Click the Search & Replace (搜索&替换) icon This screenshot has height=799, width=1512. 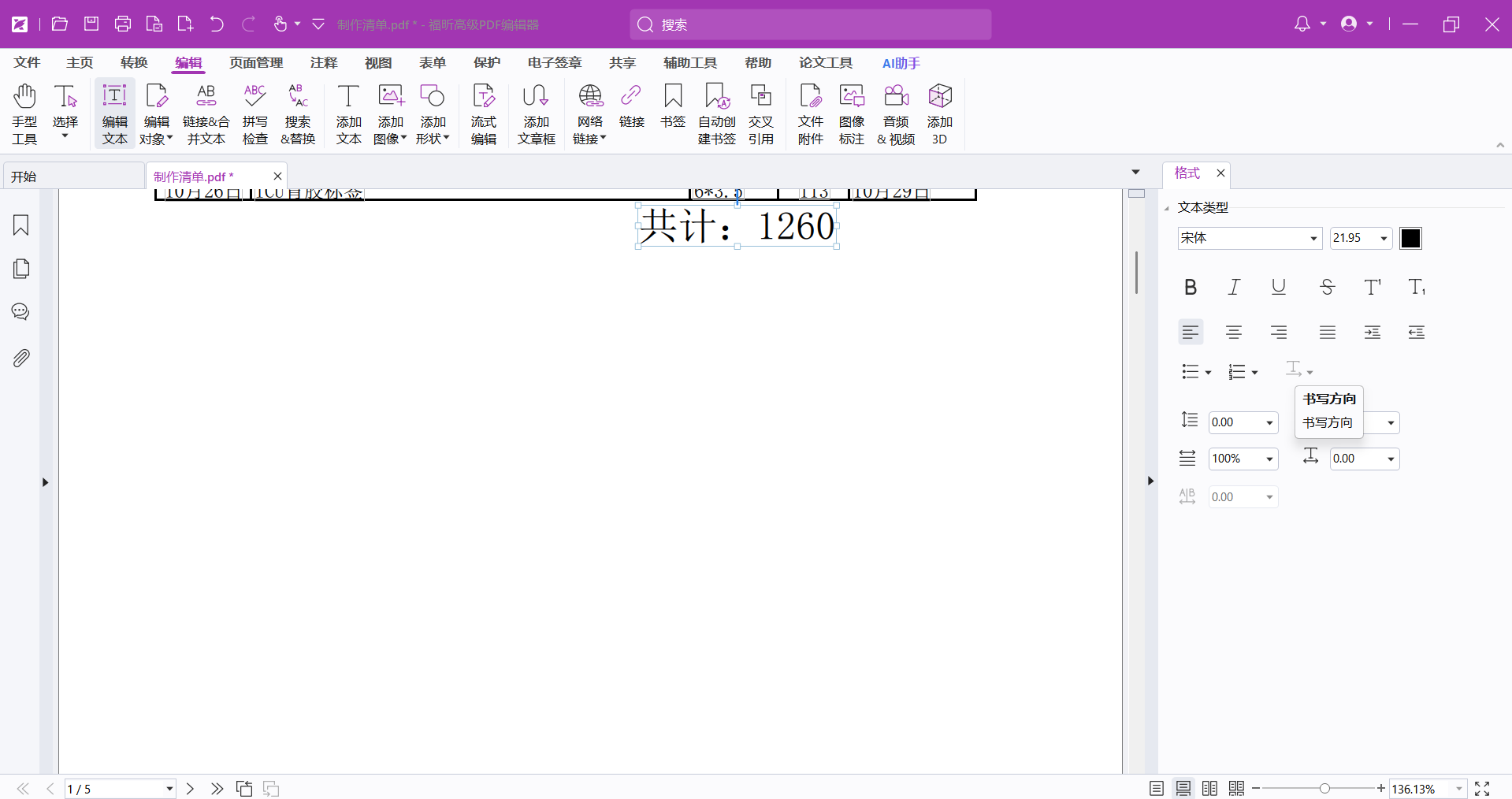point(298,113)
